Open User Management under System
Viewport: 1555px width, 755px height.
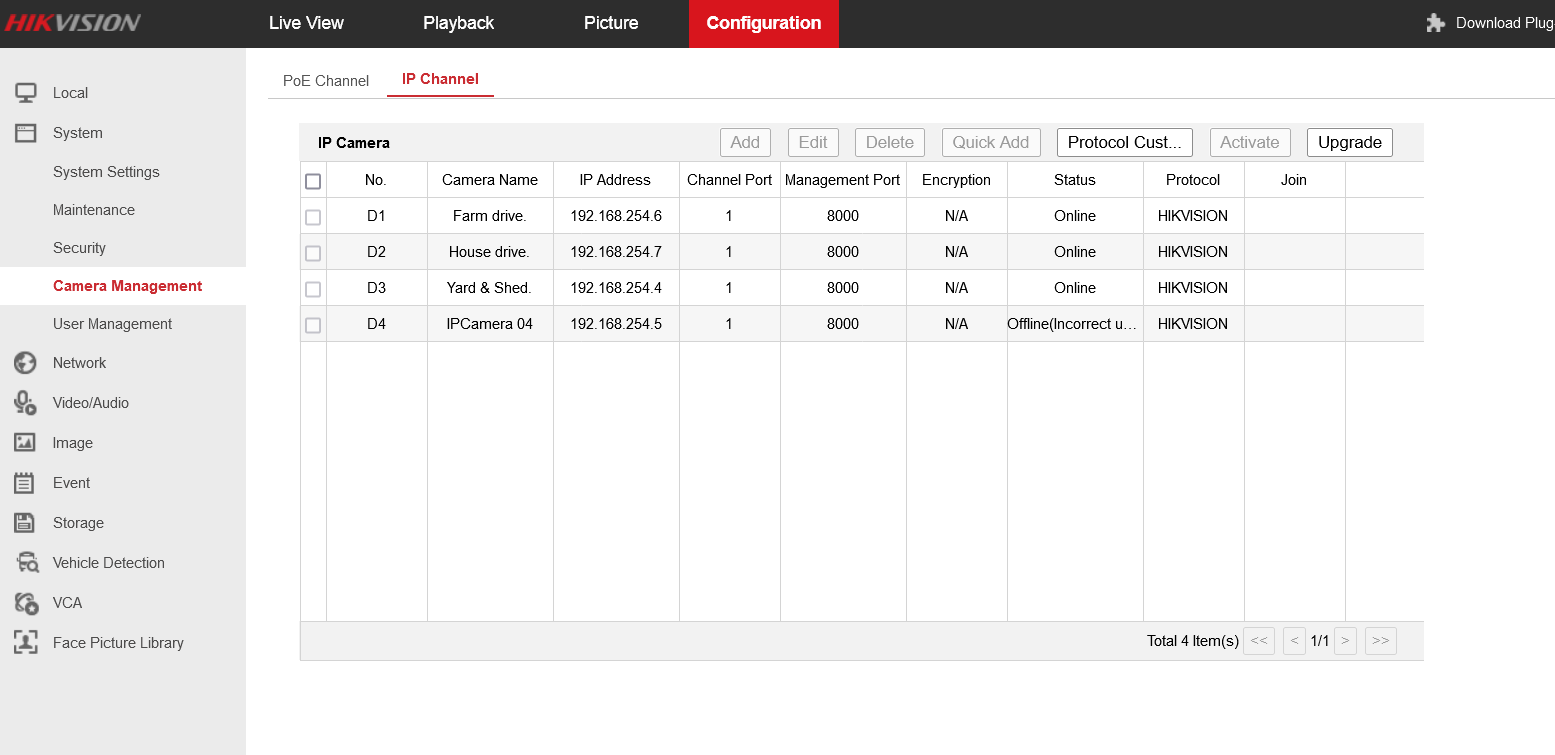112,324
